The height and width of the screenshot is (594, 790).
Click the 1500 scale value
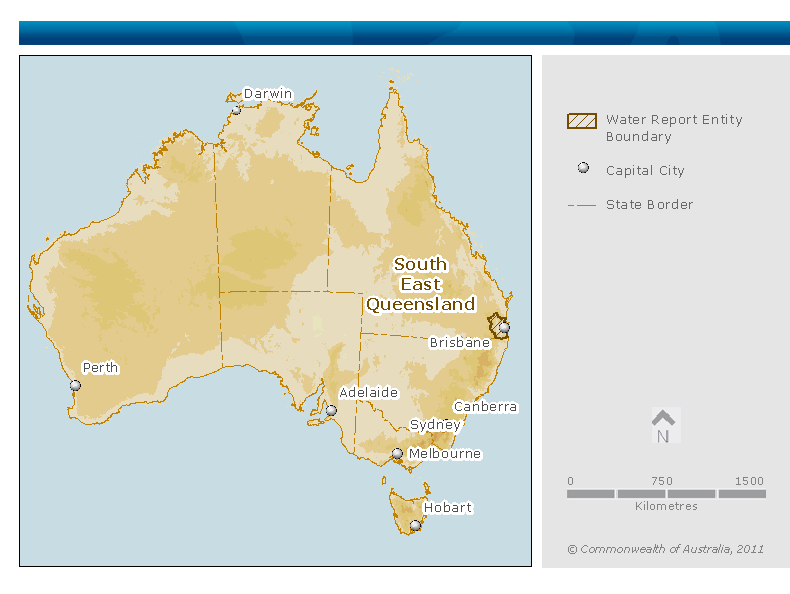pyautogui.click(x=749, y=481)
